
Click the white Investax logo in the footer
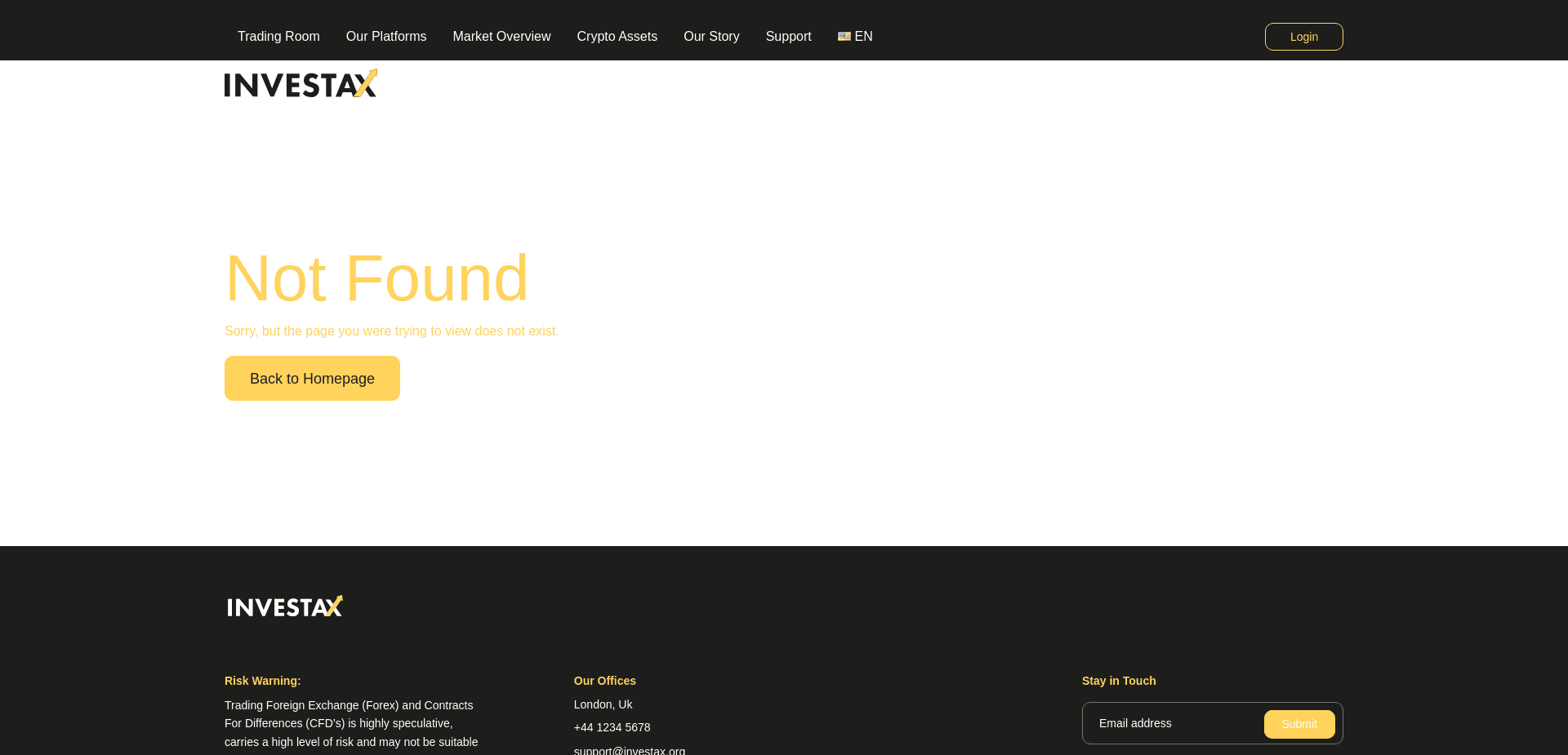[285, 606]
